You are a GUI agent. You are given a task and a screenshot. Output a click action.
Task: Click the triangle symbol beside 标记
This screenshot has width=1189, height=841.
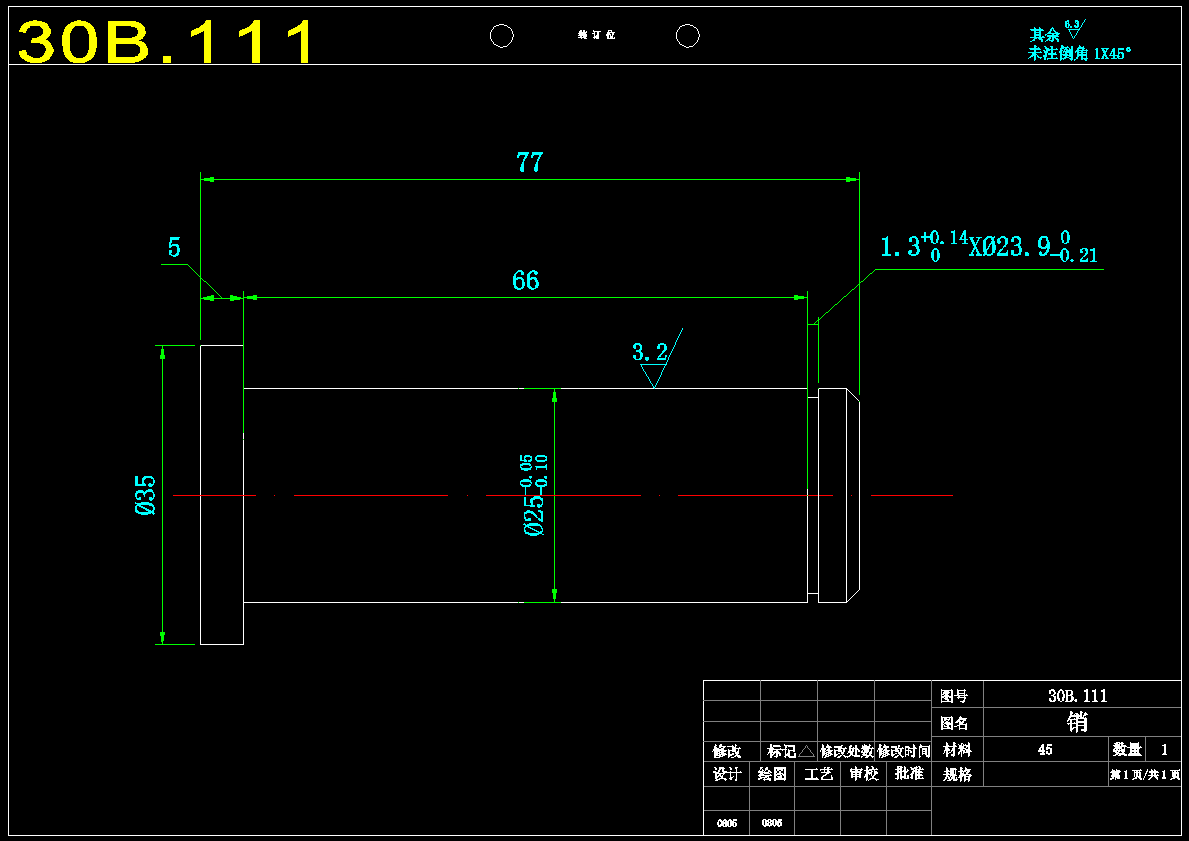[807, 752]
